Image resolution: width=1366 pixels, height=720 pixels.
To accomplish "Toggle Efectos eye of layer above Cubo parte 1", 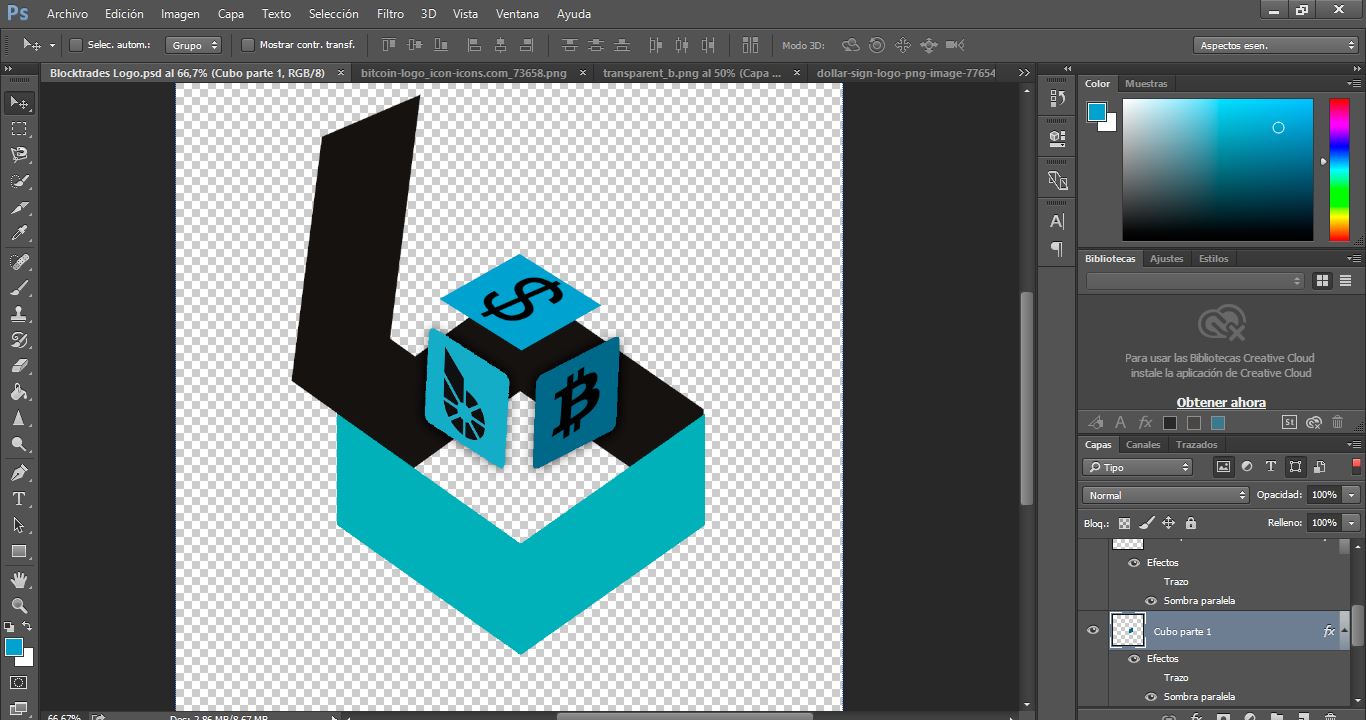I will point(1134,563).
